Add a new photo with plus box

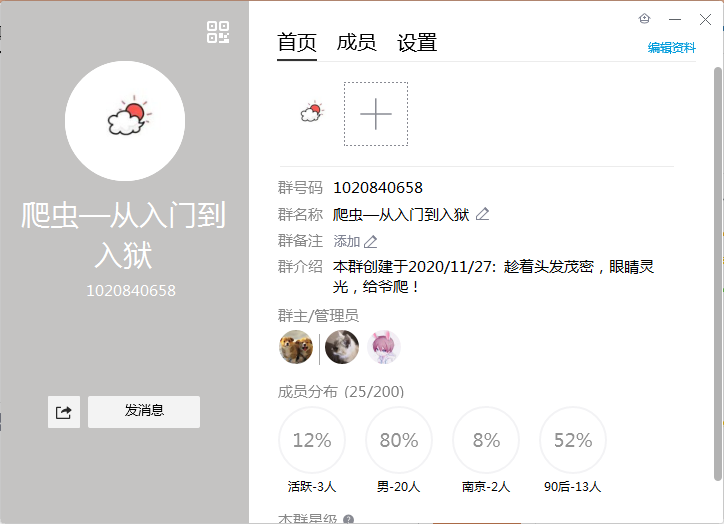pos(376,114)
